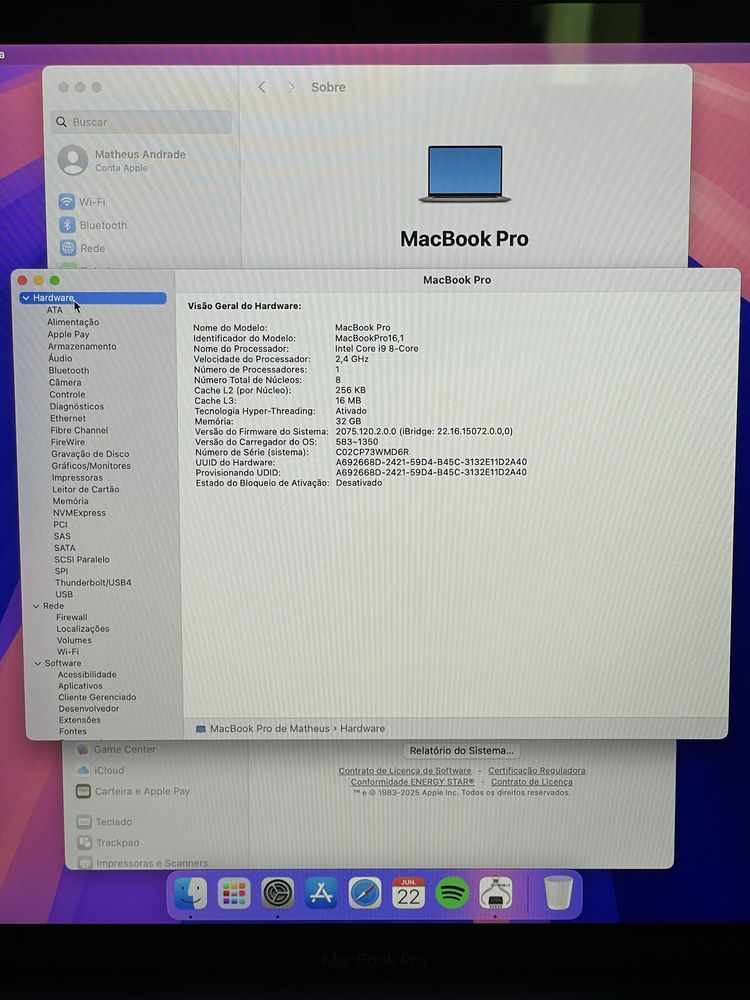Open System Information icon in Dock
Viewport: 750px width, 1000px height.
pos(496,893)
